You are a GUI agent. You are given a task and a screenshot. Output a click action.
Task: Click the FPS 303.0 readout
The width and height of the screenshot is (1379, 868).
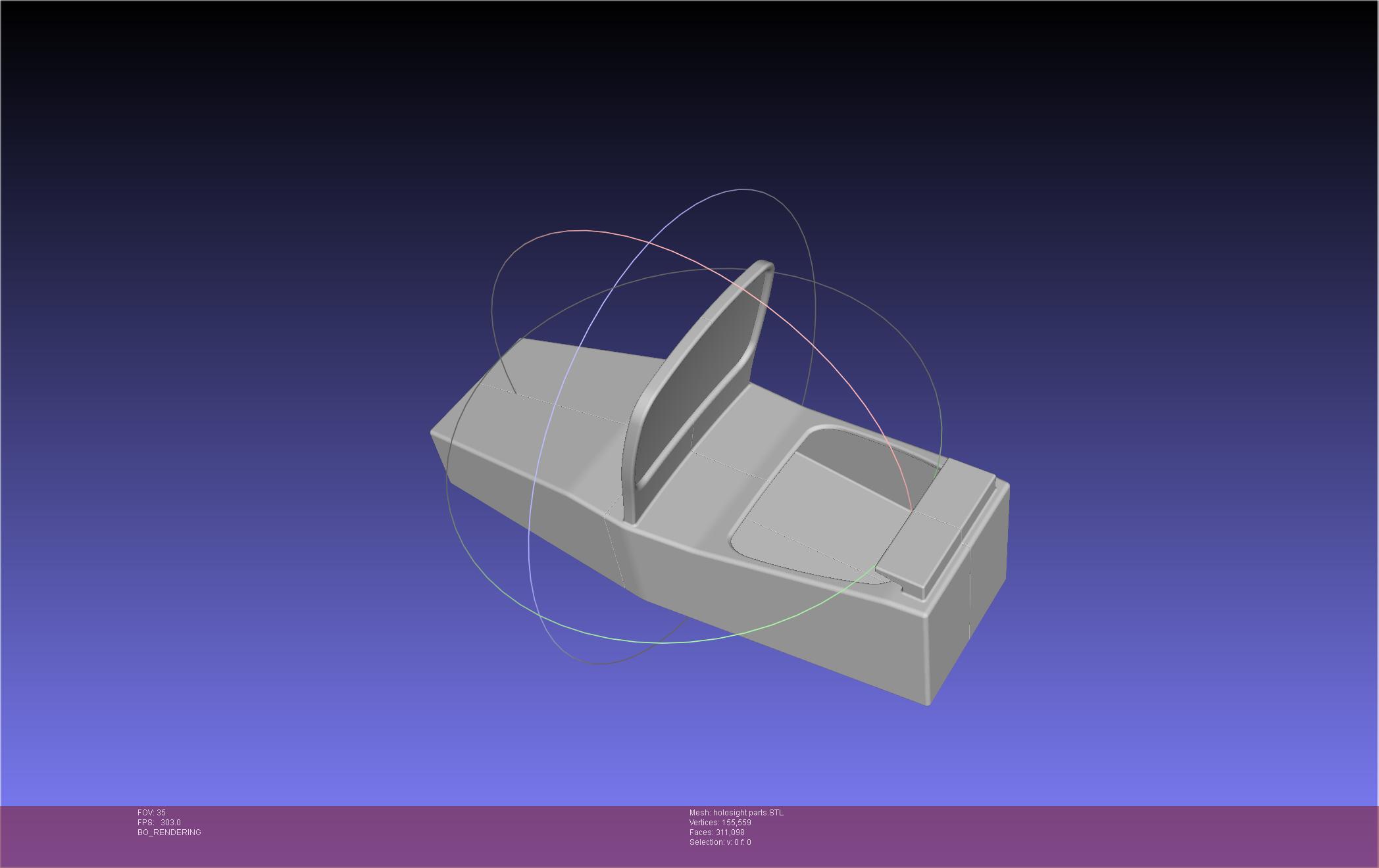159,823
